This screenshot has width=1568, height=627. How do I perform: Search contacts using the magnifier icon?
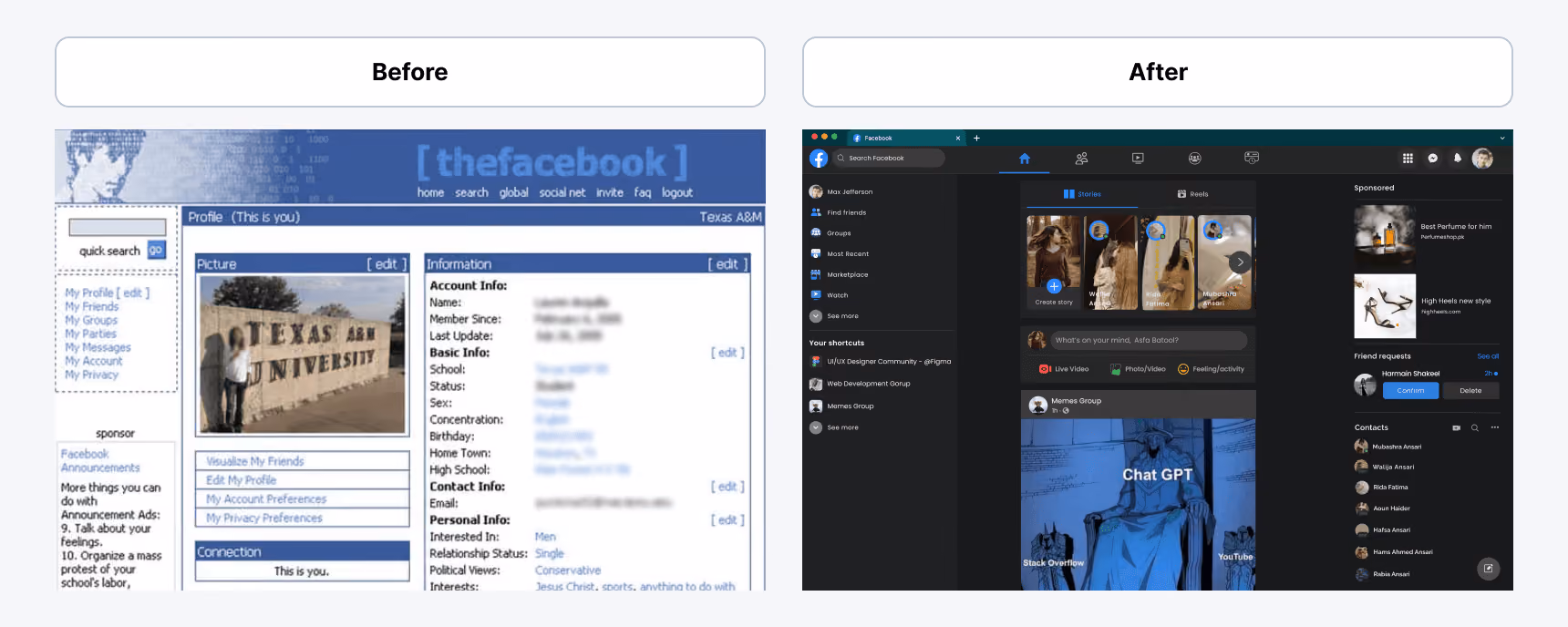pyautogui.click(x=1474, y=427)
